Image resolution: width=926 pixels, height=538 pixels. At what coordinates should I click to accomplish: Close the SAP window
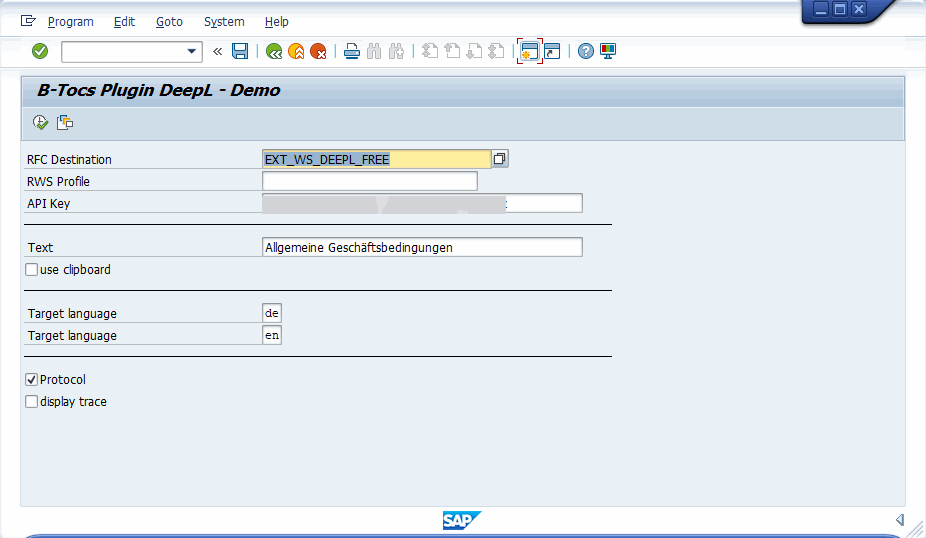pos(859,9)
